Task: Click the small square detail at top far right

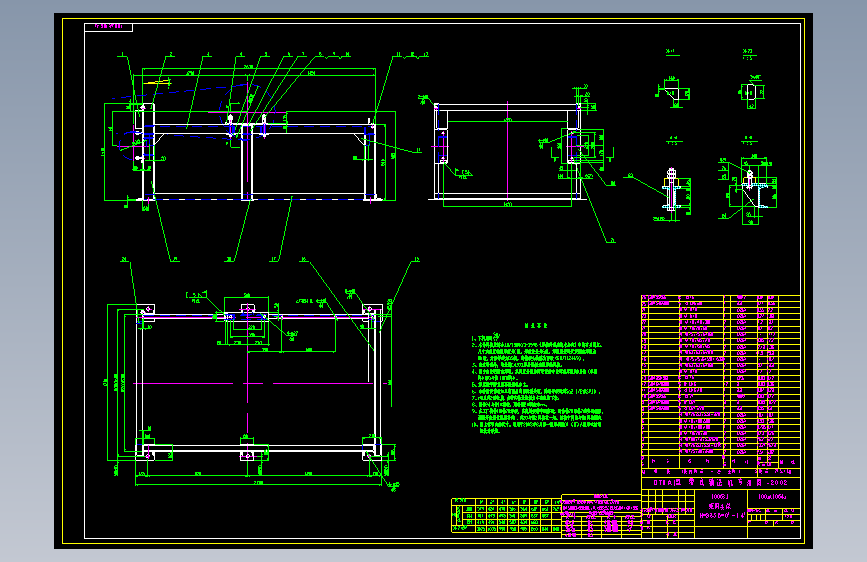Action: click(x=751, y=92)
